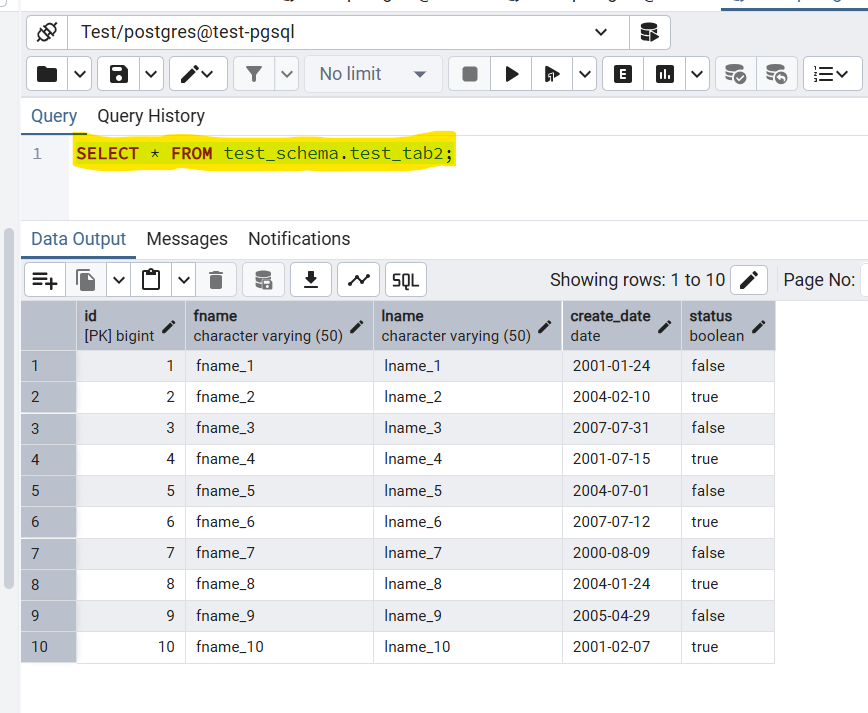The width and height of the screenshot is (868, 713).
Task: Click the rollback transaction icon
Action: click(x=777, y=74)
